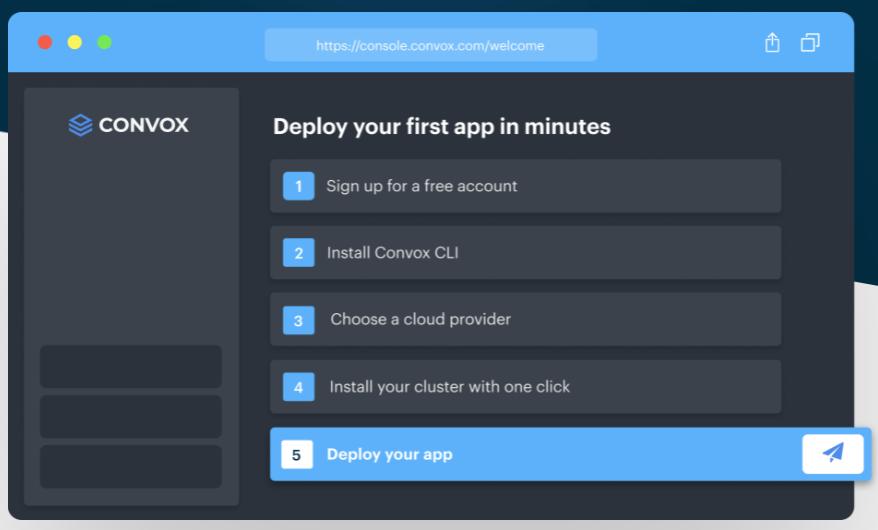Open 'Sign up for a free account' step
The width and height of the screenshot is (878, 530).
[x=525, y=186]
